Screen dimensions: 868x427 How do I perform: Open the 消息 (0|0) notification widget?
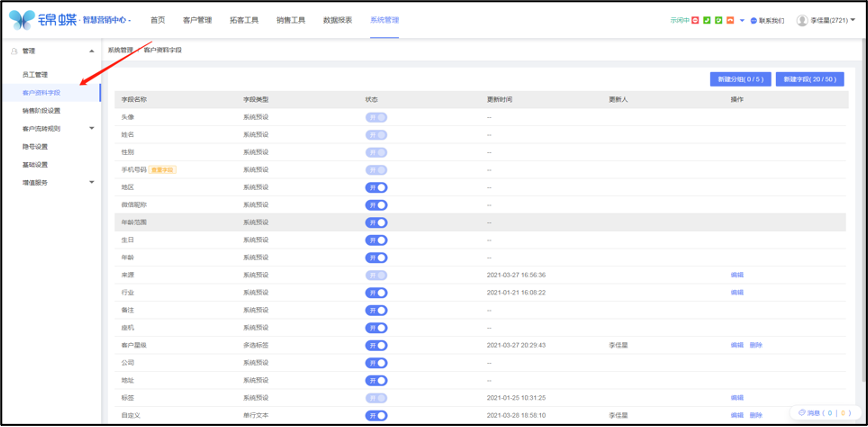[x=825, y=413]
